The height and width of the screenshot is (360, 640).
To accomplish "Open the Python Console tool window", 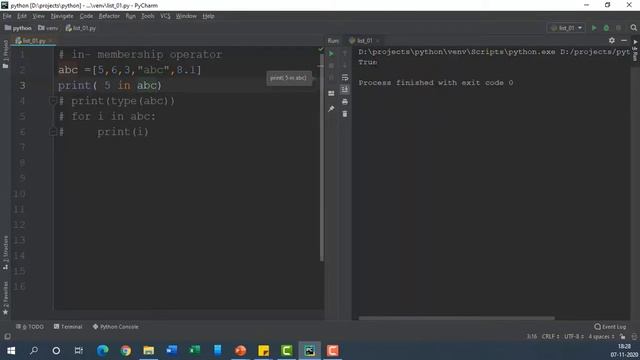I will click(116, 327).
